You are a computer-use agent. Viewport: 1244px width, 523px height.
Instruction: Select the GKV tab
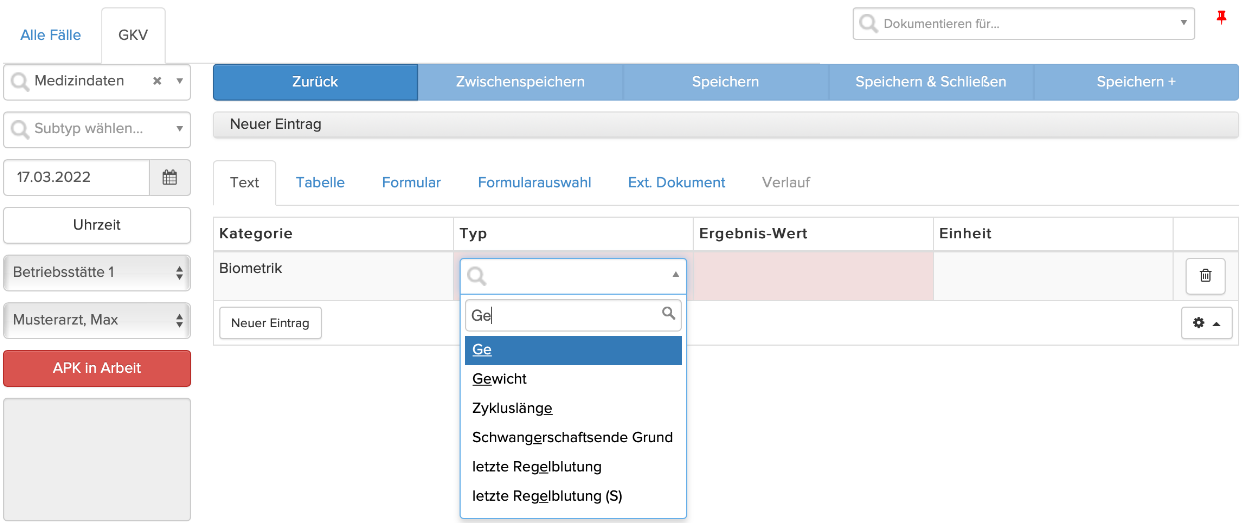133,35
